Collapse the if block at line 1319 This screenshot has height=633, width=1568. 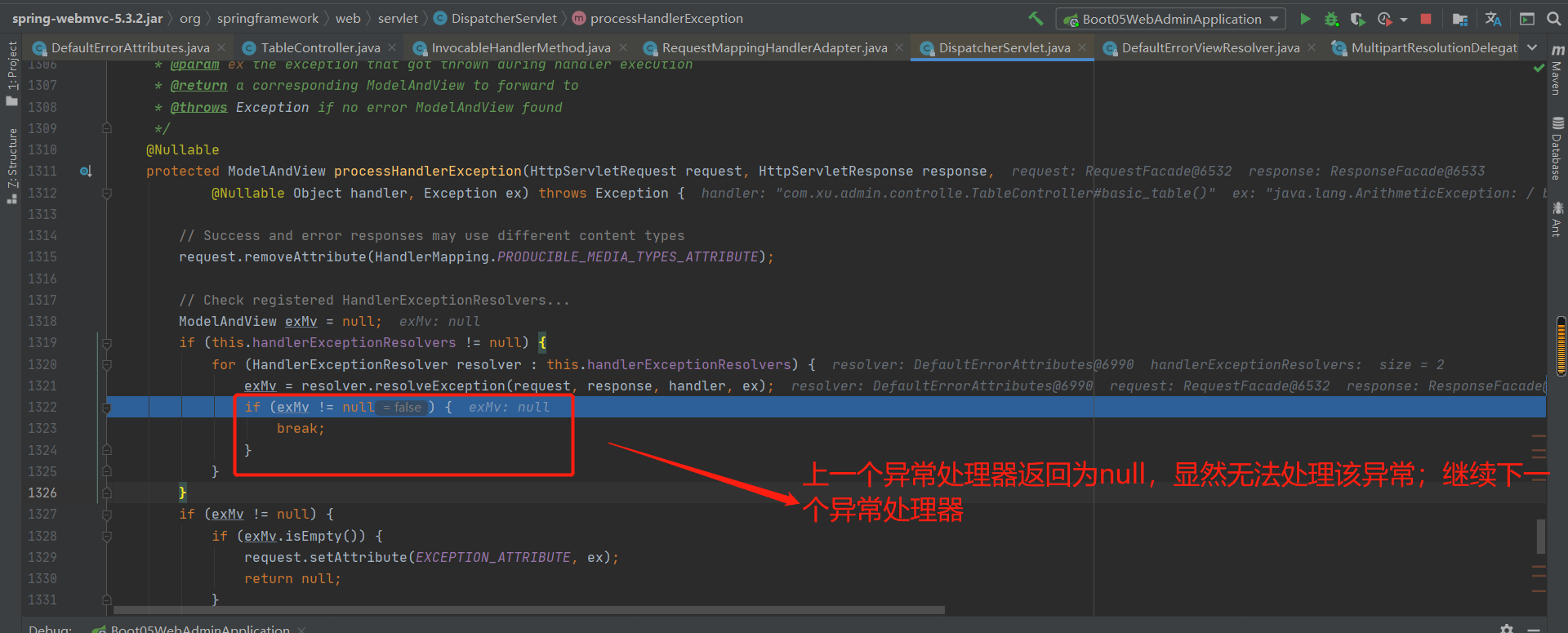coord(107,343)
